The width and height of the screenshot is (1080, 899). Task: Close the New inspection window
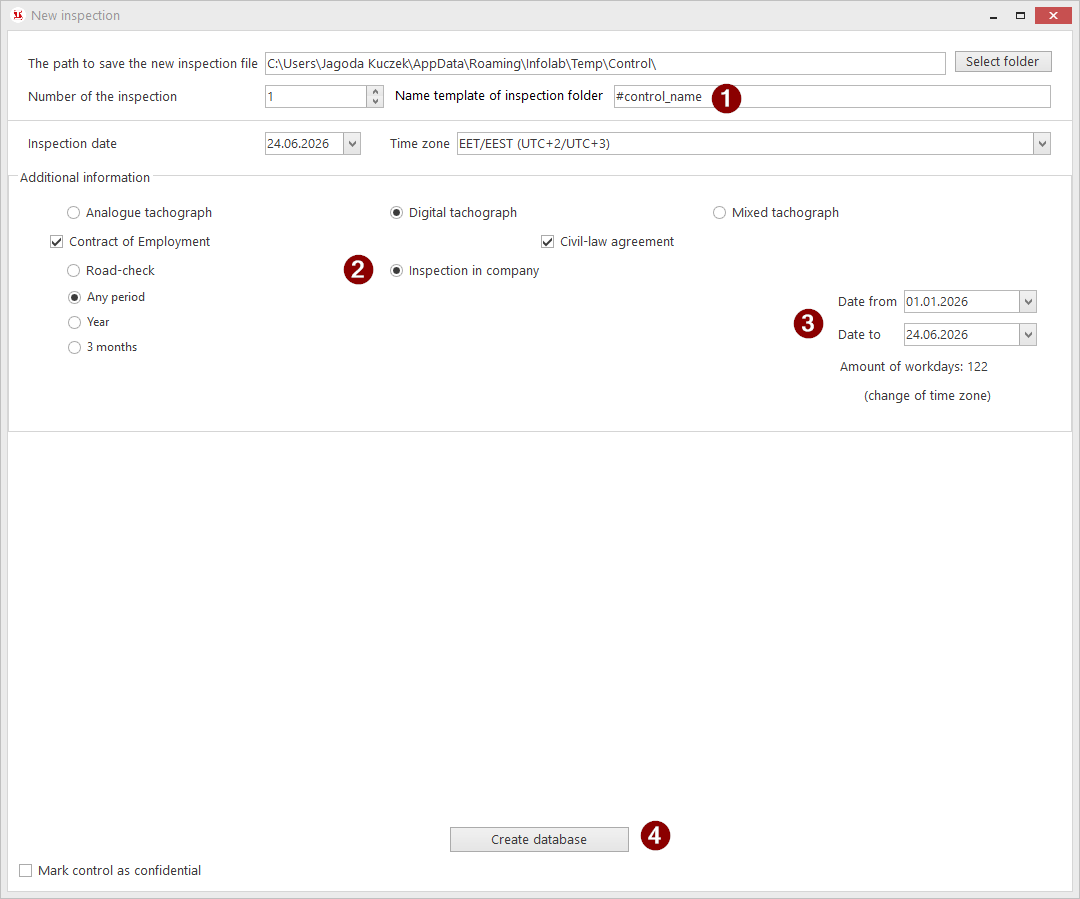point(1053,15)
